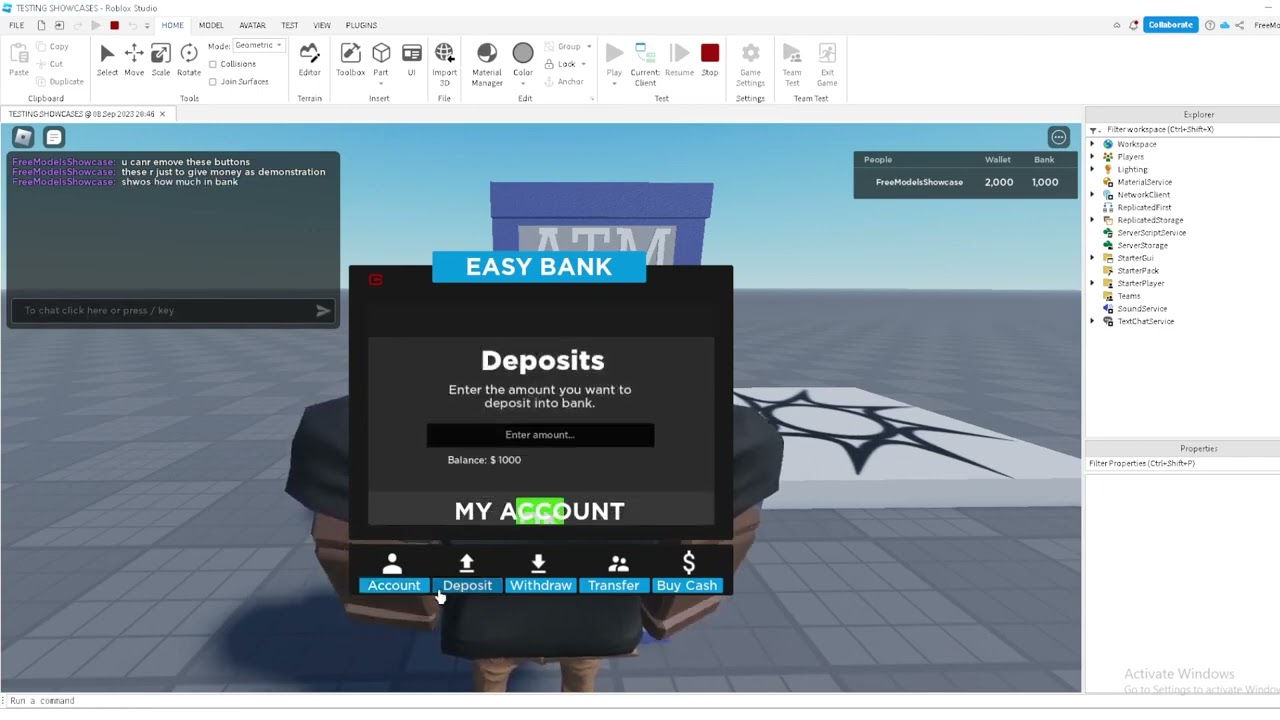
Task: Click the Transfer button label
Action: click(x=614, y=585)
